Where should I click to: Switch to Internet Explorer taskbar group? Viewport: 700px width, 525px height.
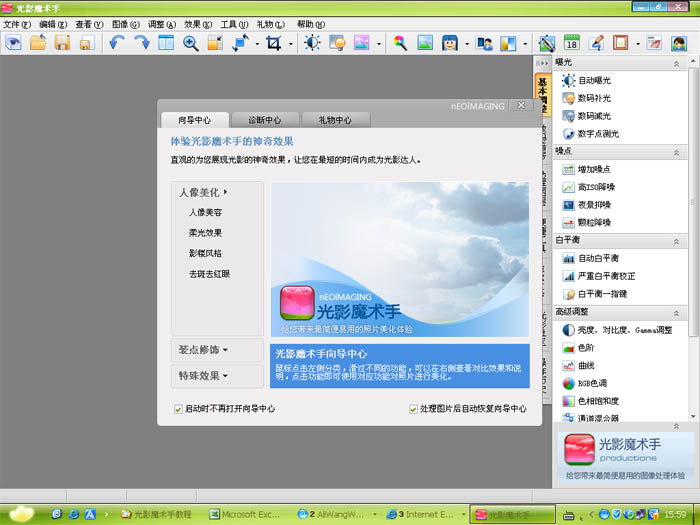point(425,514)
